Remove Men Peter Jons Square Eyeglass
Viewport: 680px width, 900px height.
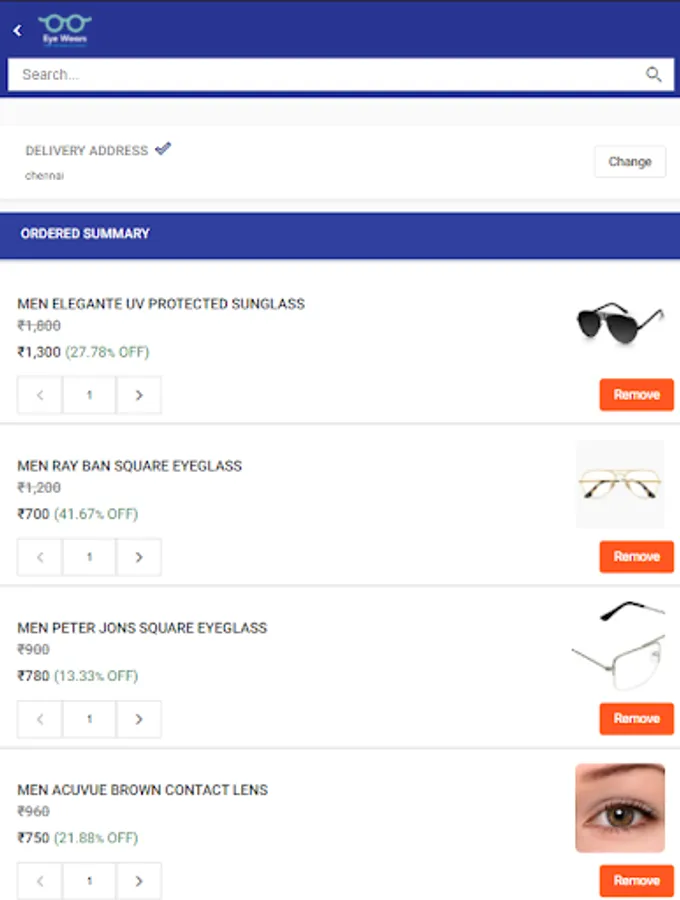[x=636, y=719]
